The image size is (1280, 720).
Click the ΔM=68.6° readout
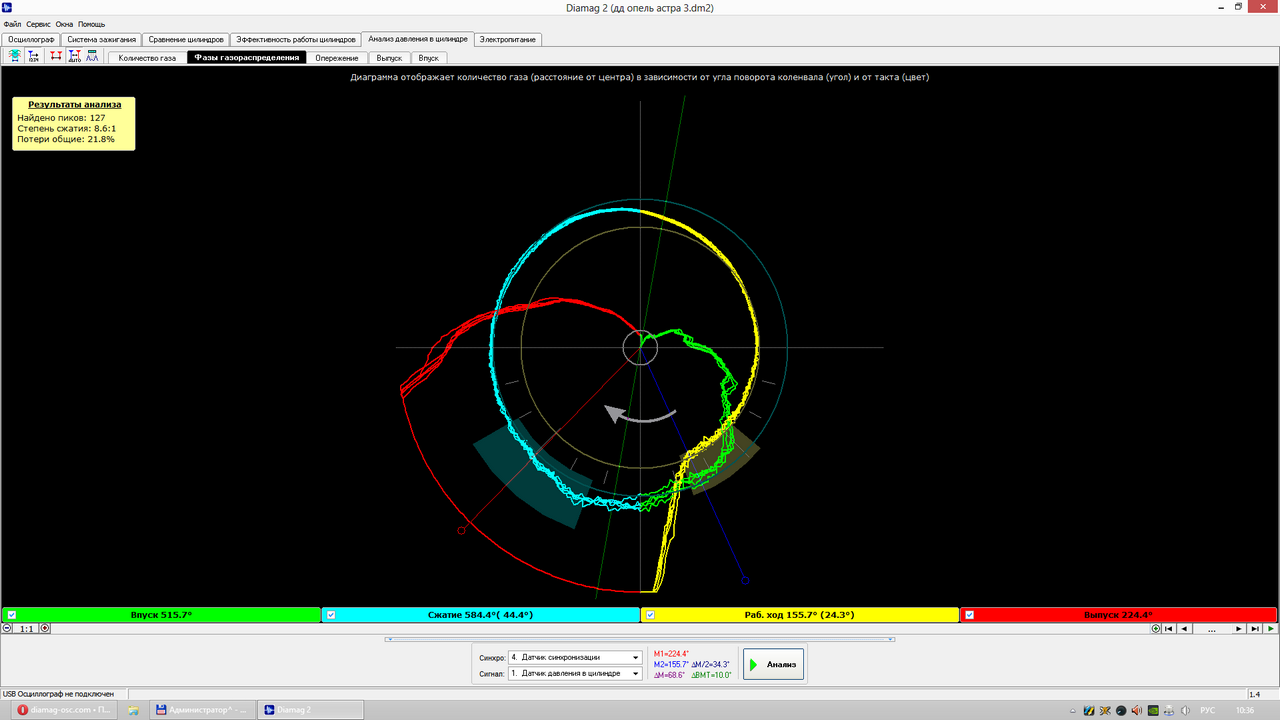[x=669, y=675]
